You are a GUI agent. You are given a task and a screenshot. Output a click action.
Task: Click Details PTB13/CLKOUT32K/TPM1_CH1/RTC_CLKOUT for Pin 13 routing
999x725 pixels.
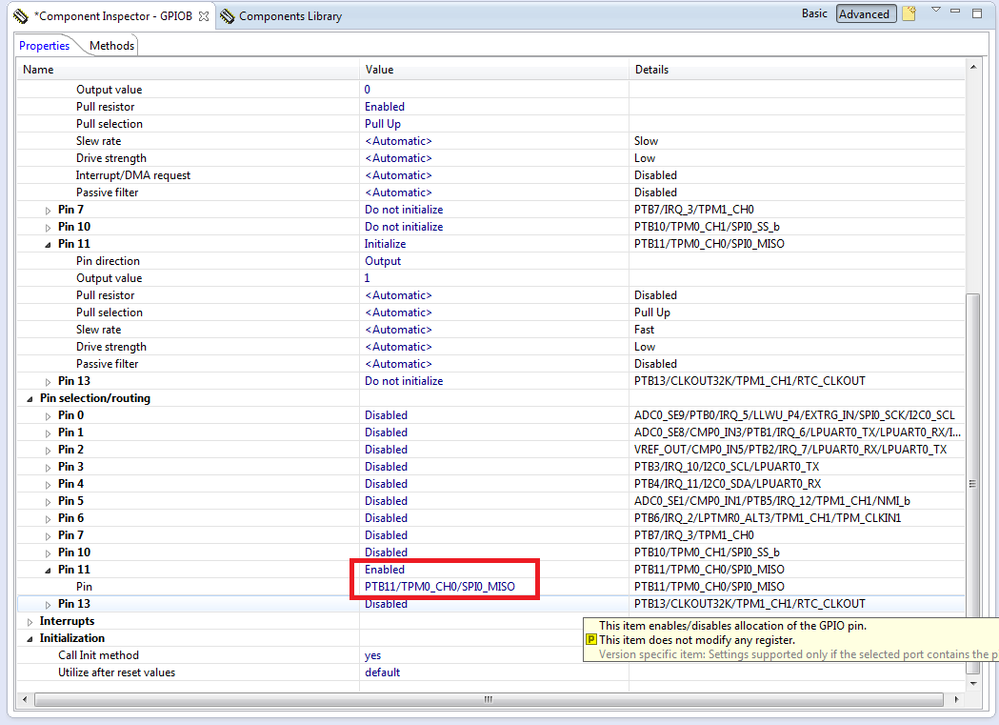[x=749, y=603]
